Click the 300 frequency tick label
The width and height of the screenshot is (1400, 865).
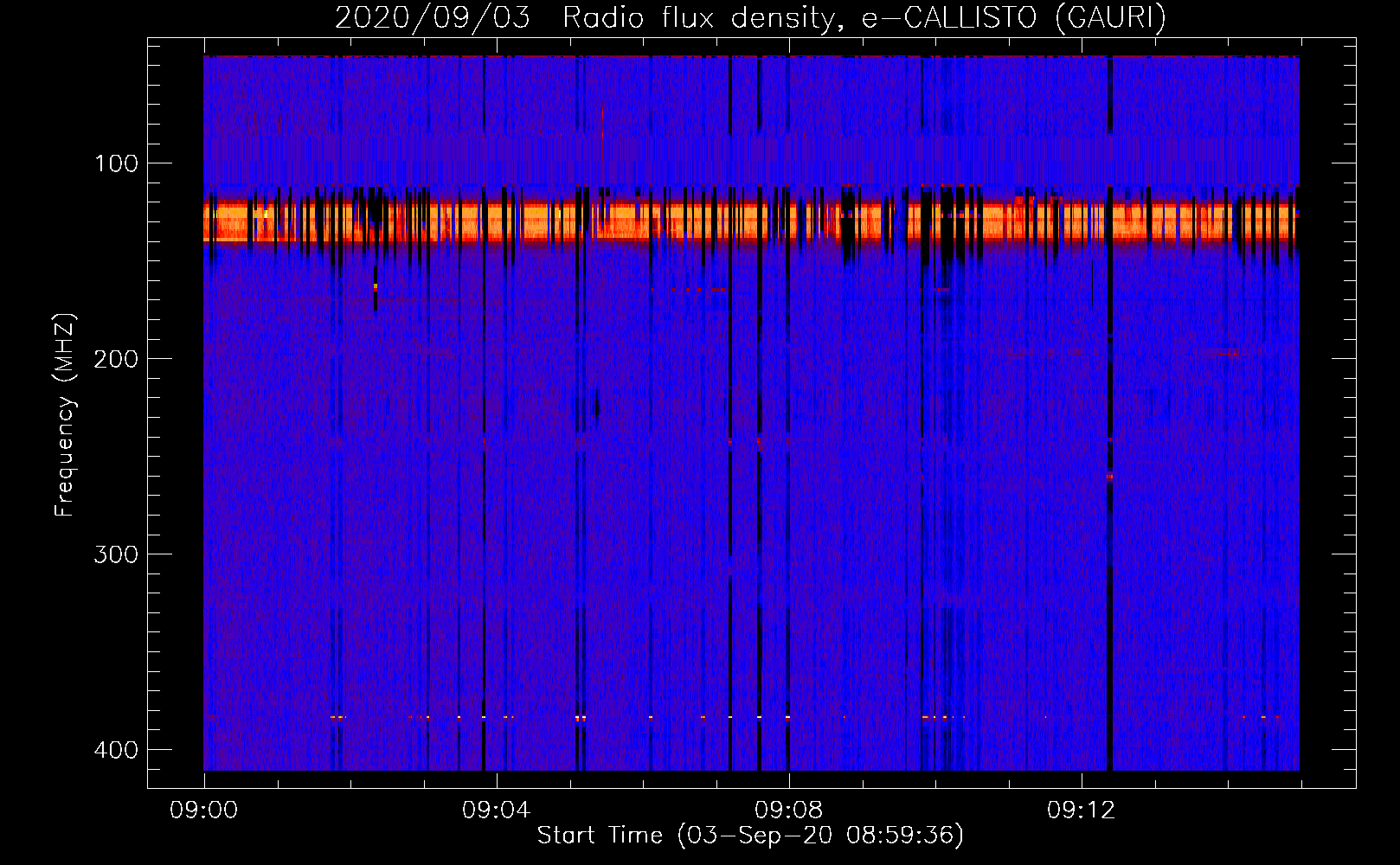click(x=116, y=554)
